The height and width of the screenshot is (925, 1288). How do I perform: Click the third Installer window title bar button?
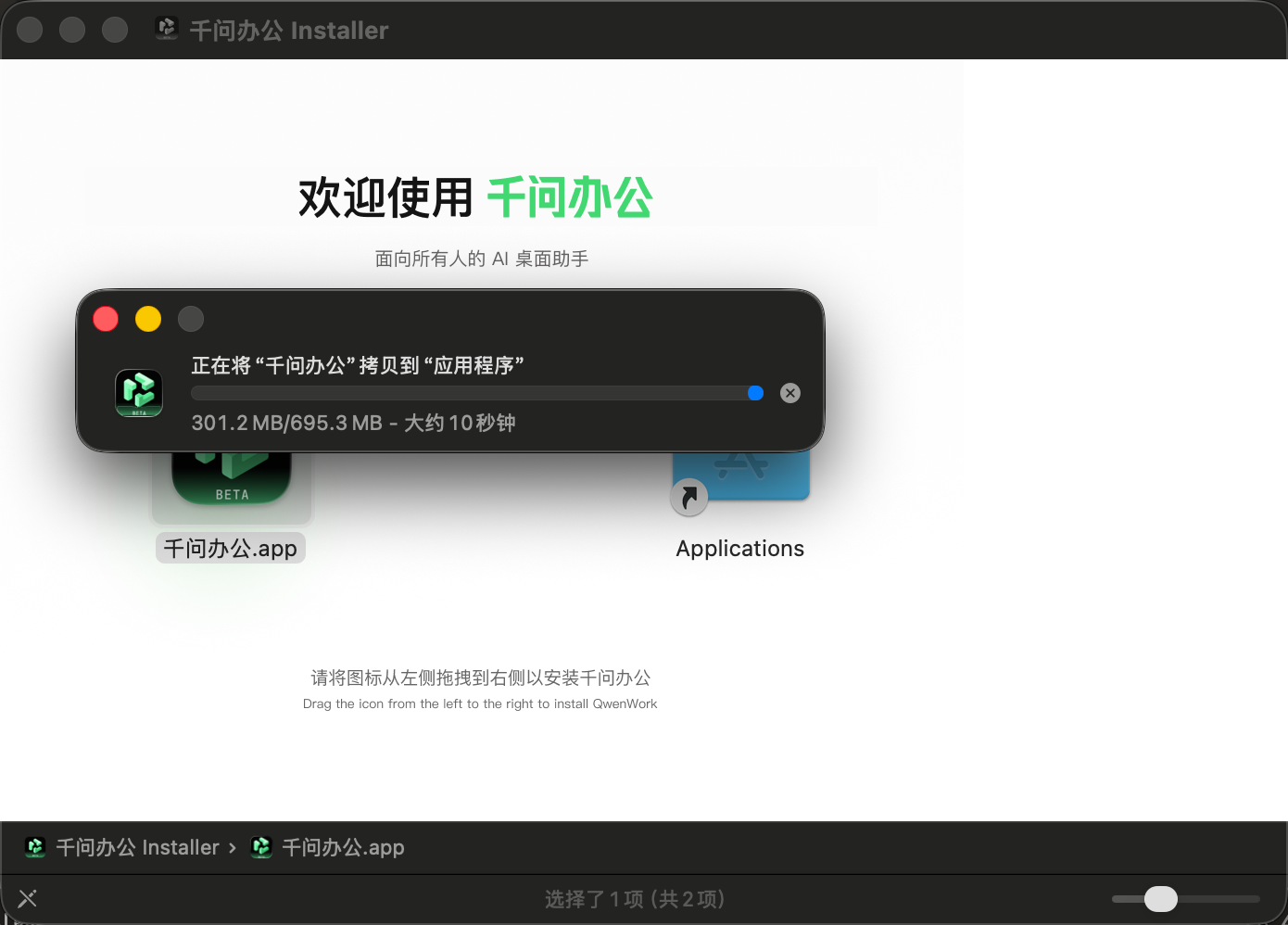pos(115,30)
